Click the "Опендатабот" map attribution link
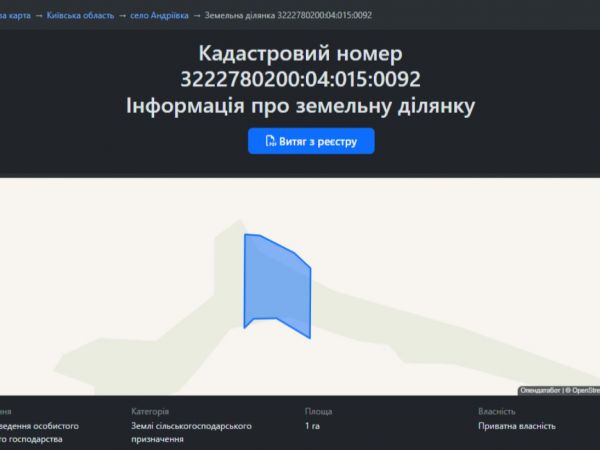Image resolution: width=600 pixels, height=450 pixels. click(x=539, y=390)
